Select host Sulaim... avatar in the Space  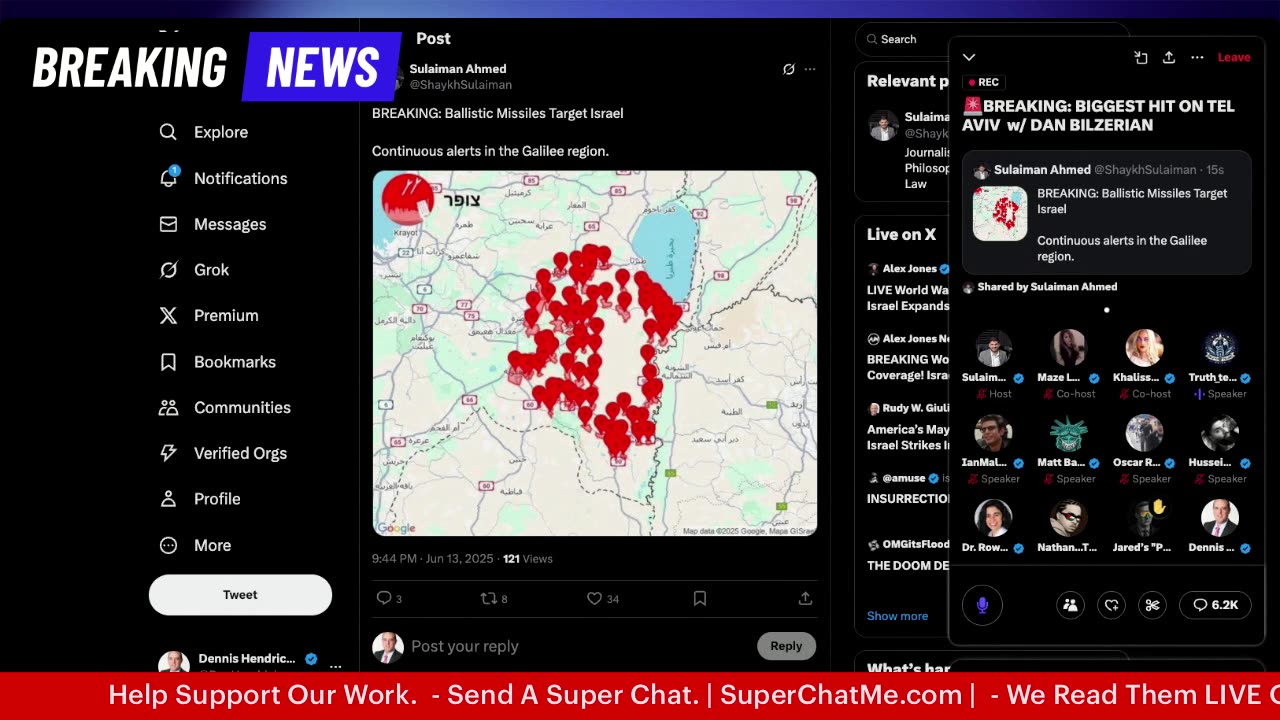[993, 349]
